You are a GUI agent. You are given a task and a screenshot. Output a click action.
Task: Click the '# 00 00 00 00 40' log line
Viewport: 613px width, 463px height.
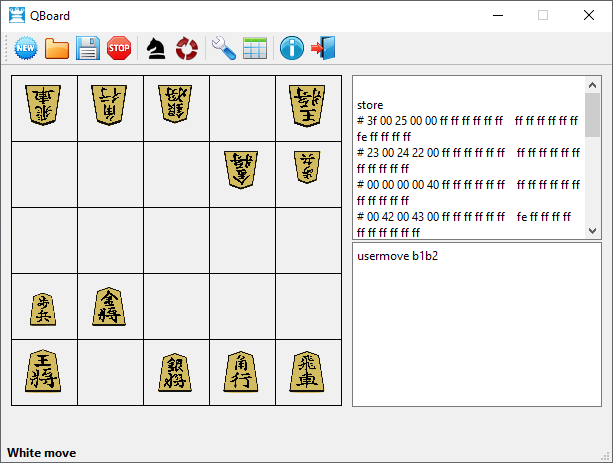point(468,192)
